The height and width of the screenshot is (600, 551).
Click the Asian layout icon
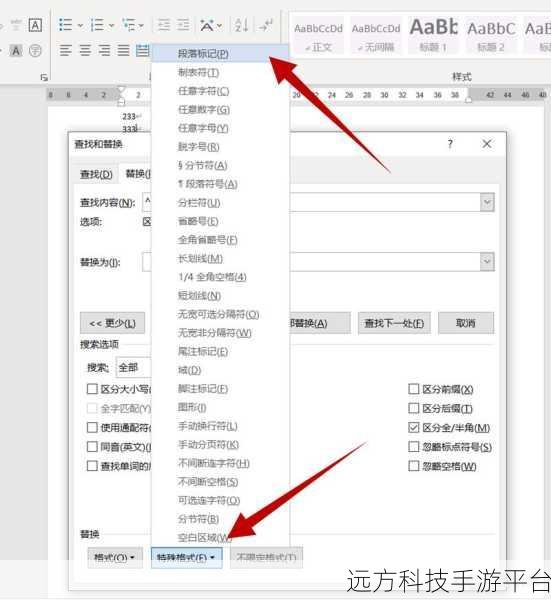click(207, 26)
